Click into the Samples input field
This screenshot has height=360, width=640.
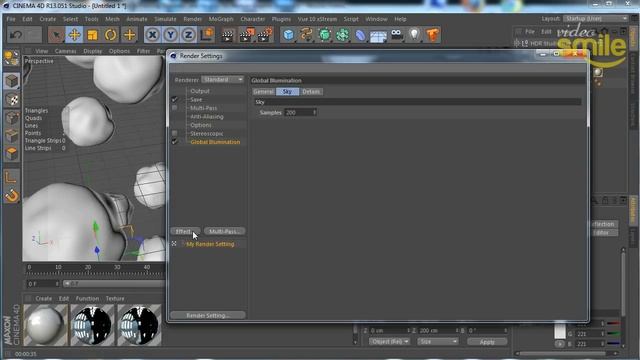pos(298,112)
